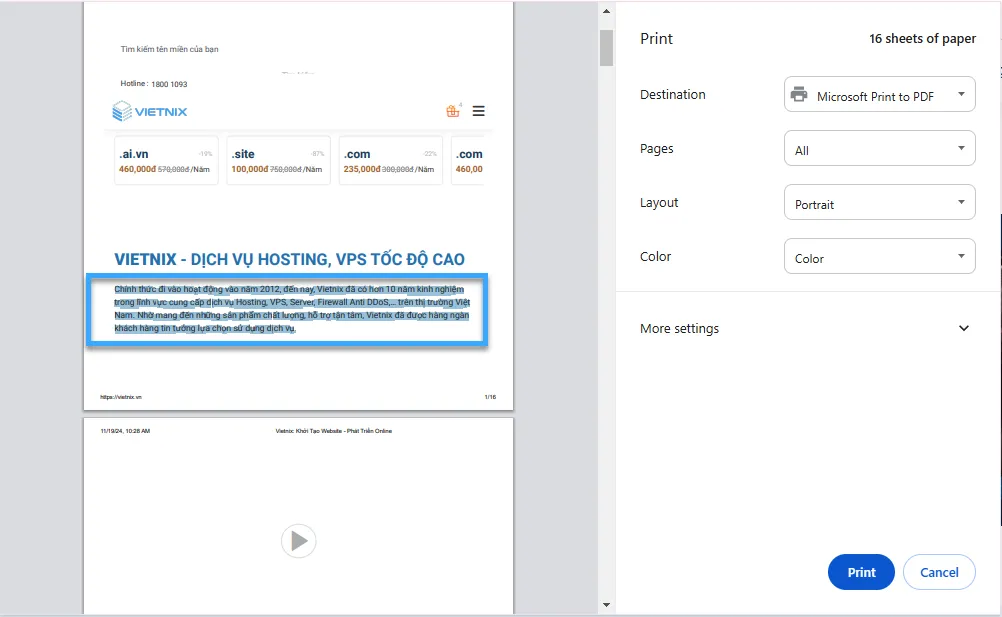Click the https://vietnix.vn footer URL

121,397
